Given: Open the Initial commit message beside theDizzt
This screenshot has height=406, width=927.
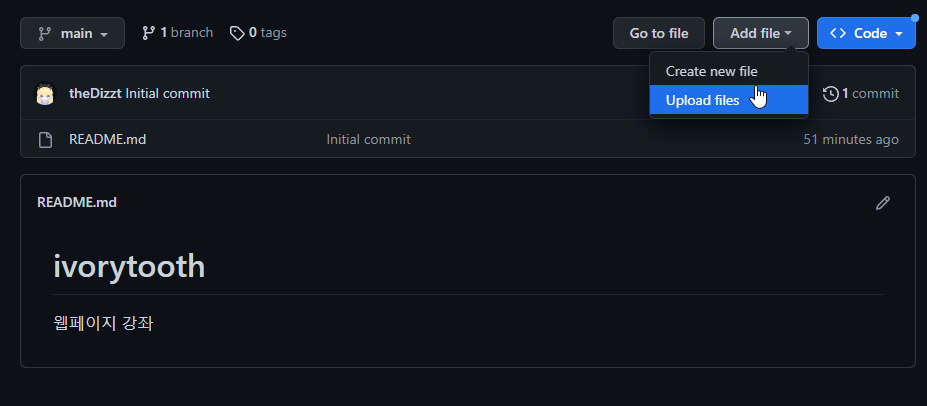Looking at the screenshot, I should click(167, 93).
